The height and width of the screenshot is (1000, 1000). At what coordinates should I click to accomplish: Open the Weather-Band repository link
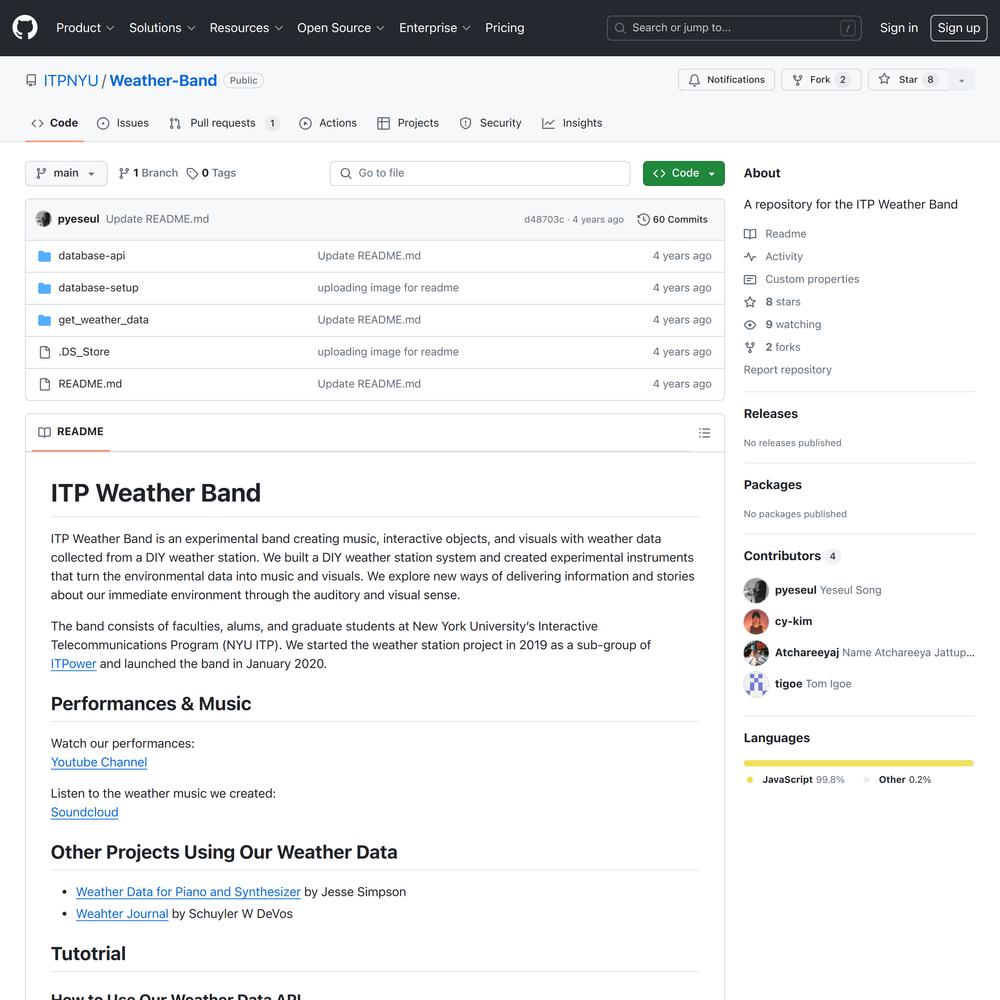pos(163,80)
